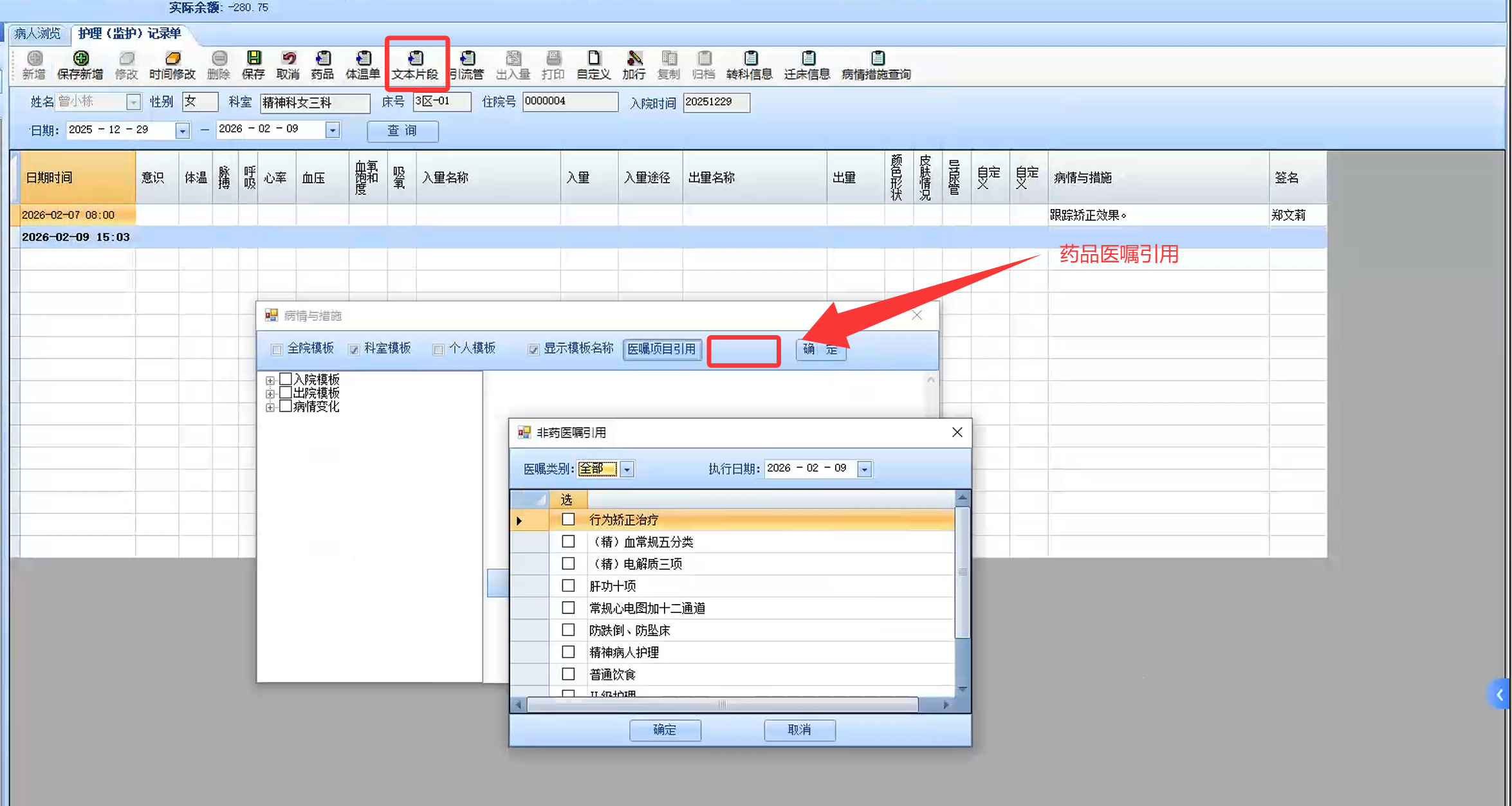Click the 查询 button

pyautogui.click(x=402, y=131)
